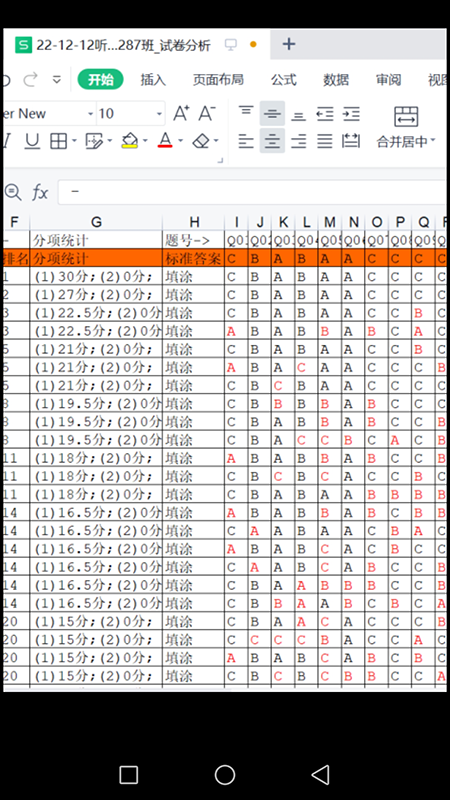Screen dimensions: 450x800
Task: Toggle center horizontal alignment
Action: click(x=272, y=141)
